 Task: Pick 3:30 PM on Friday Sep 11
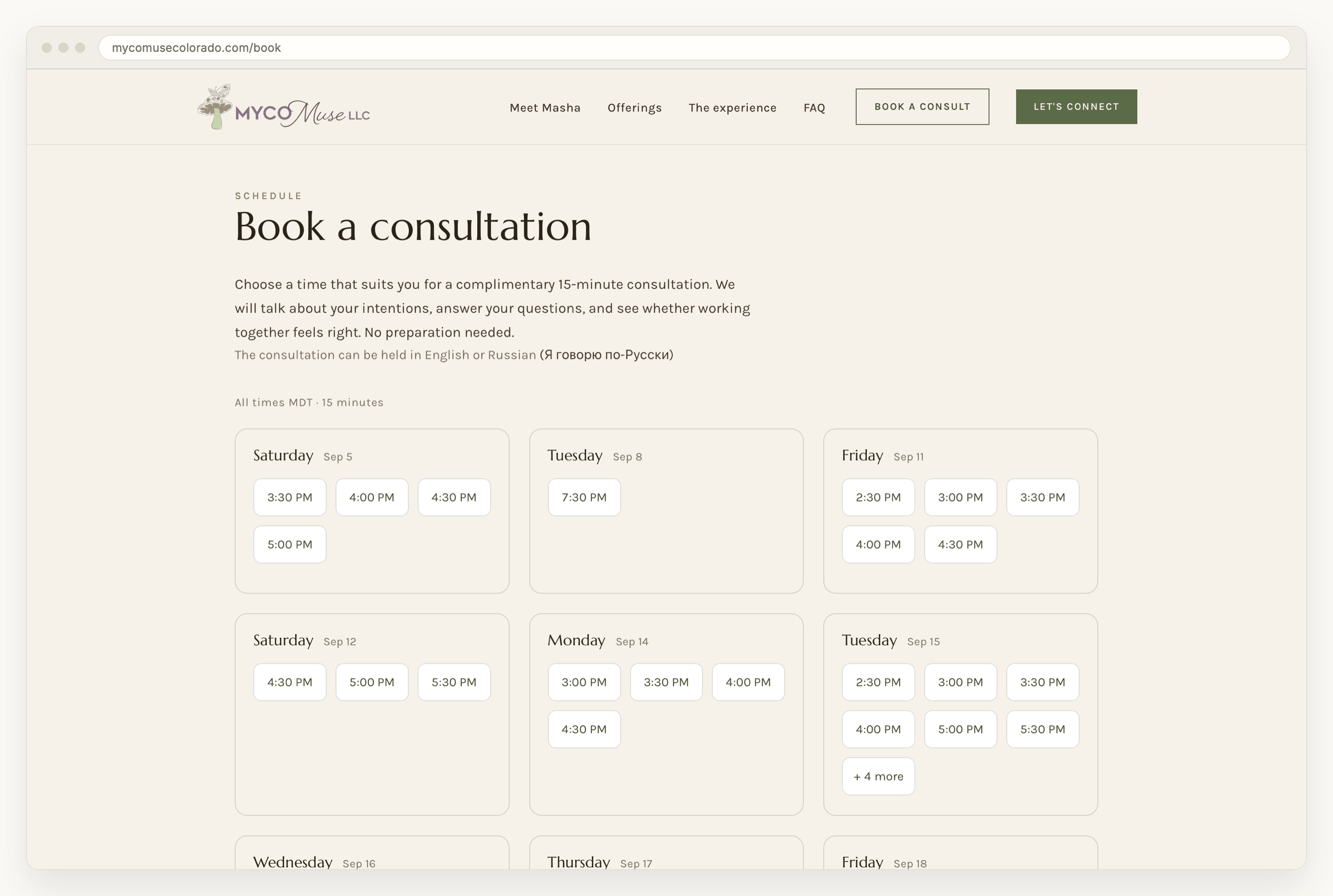(1042, 497)
